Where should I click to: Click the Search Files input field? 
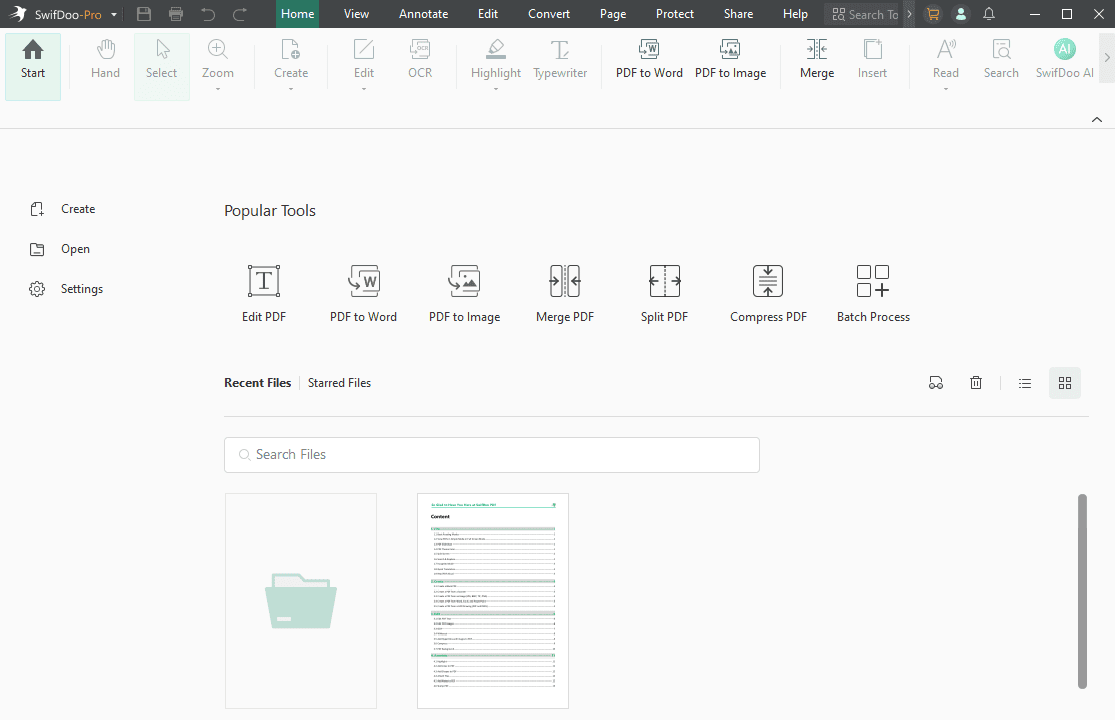pos(491,454)
